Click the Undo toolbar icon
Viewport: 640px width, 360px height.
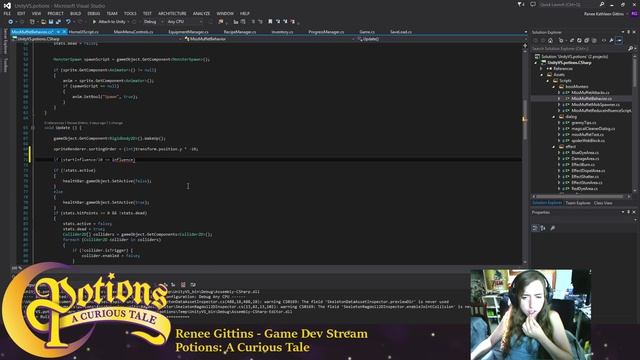point(68,22)
